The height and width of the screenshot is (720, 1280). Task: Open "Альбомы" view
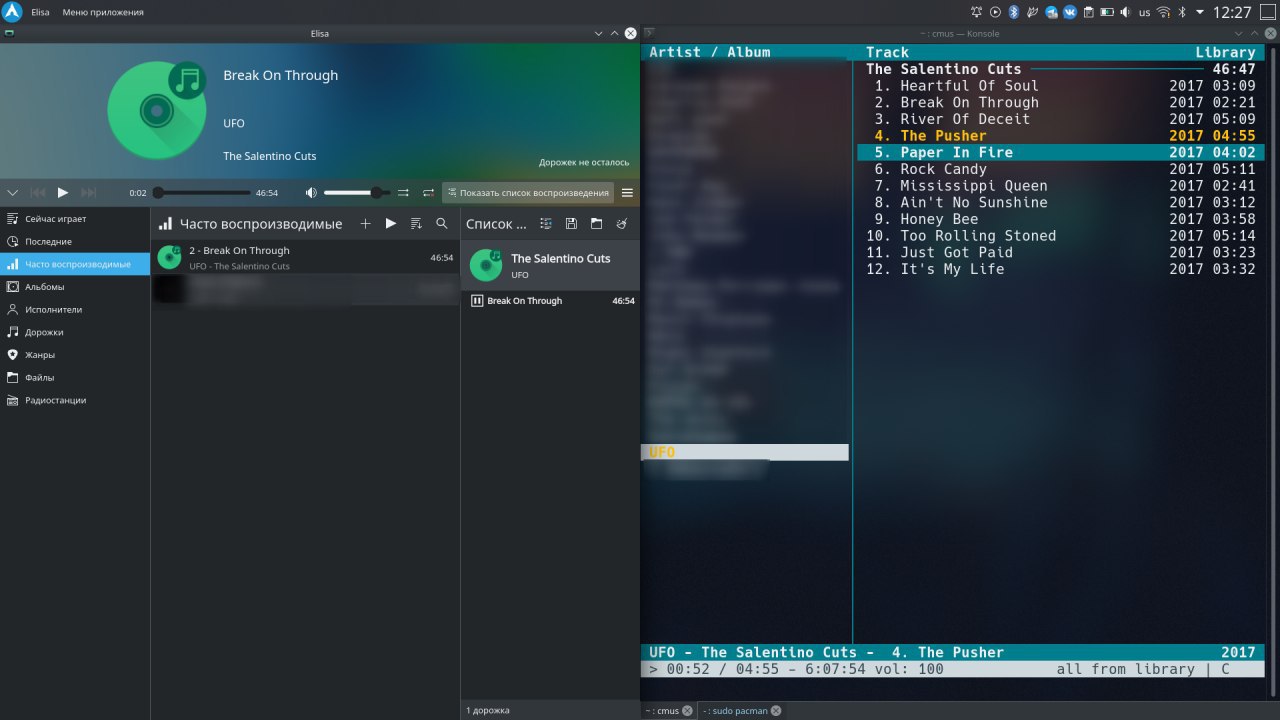point(75,286)
